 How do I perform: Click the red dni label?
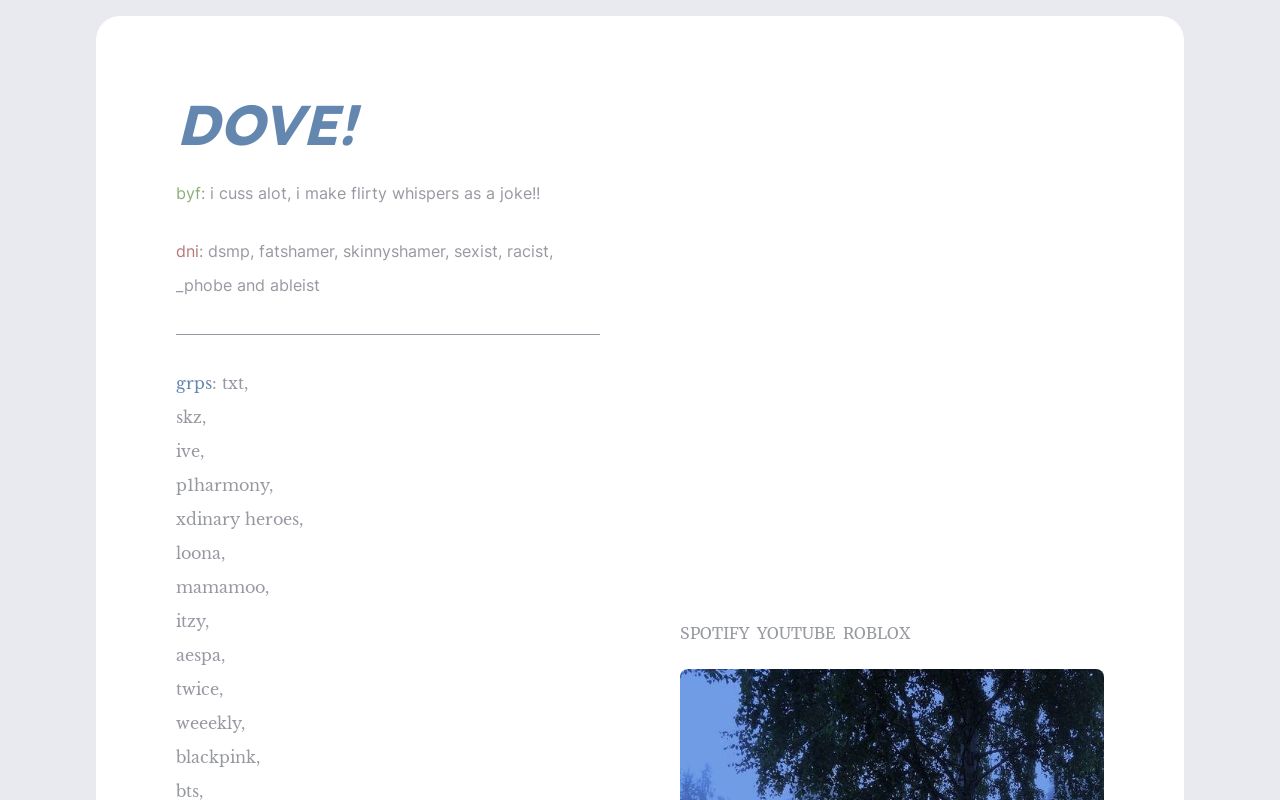point(188,252)
